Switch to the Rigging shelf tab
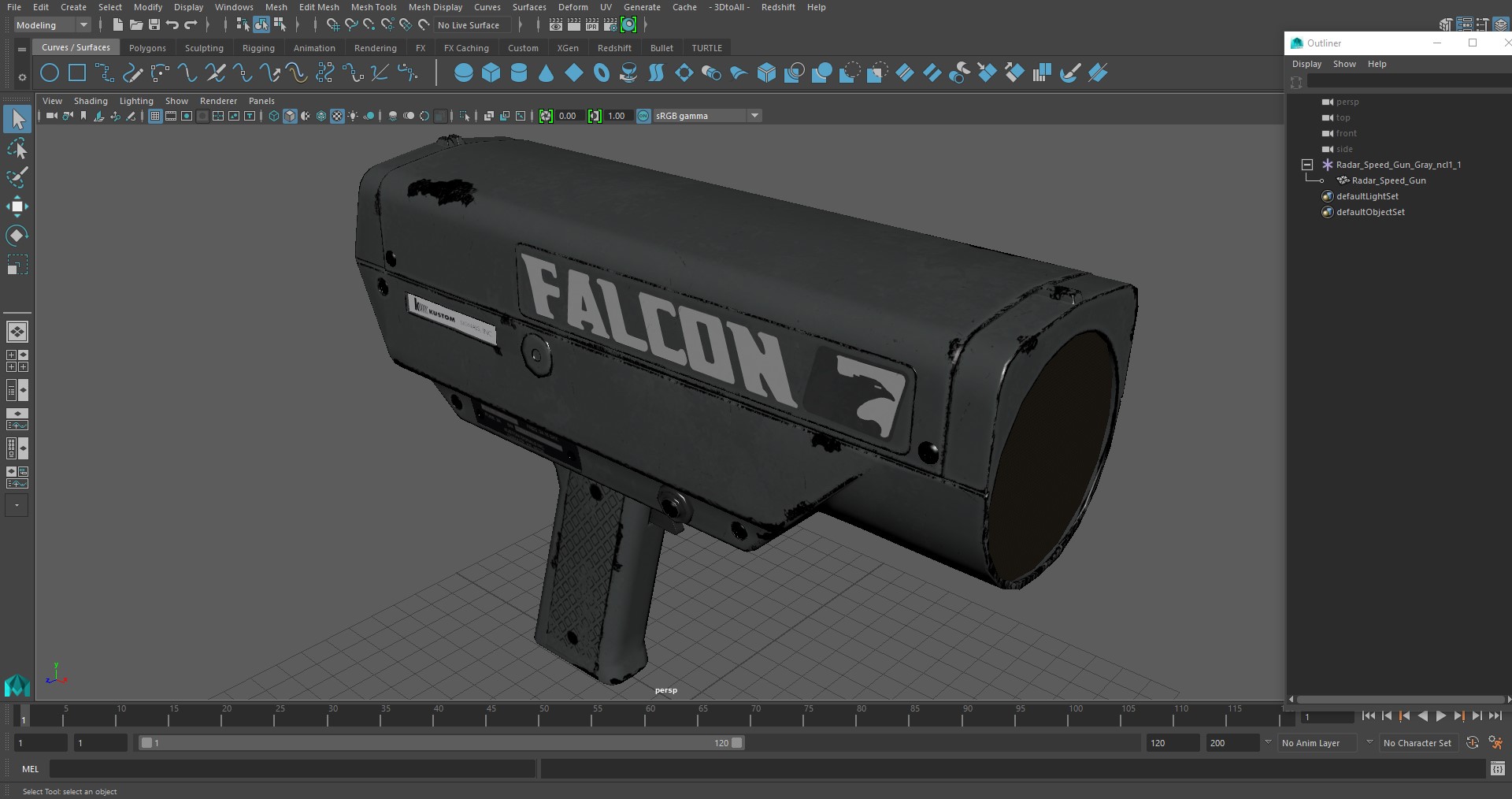The image size is (1512, 799). [x=258, y=48]
